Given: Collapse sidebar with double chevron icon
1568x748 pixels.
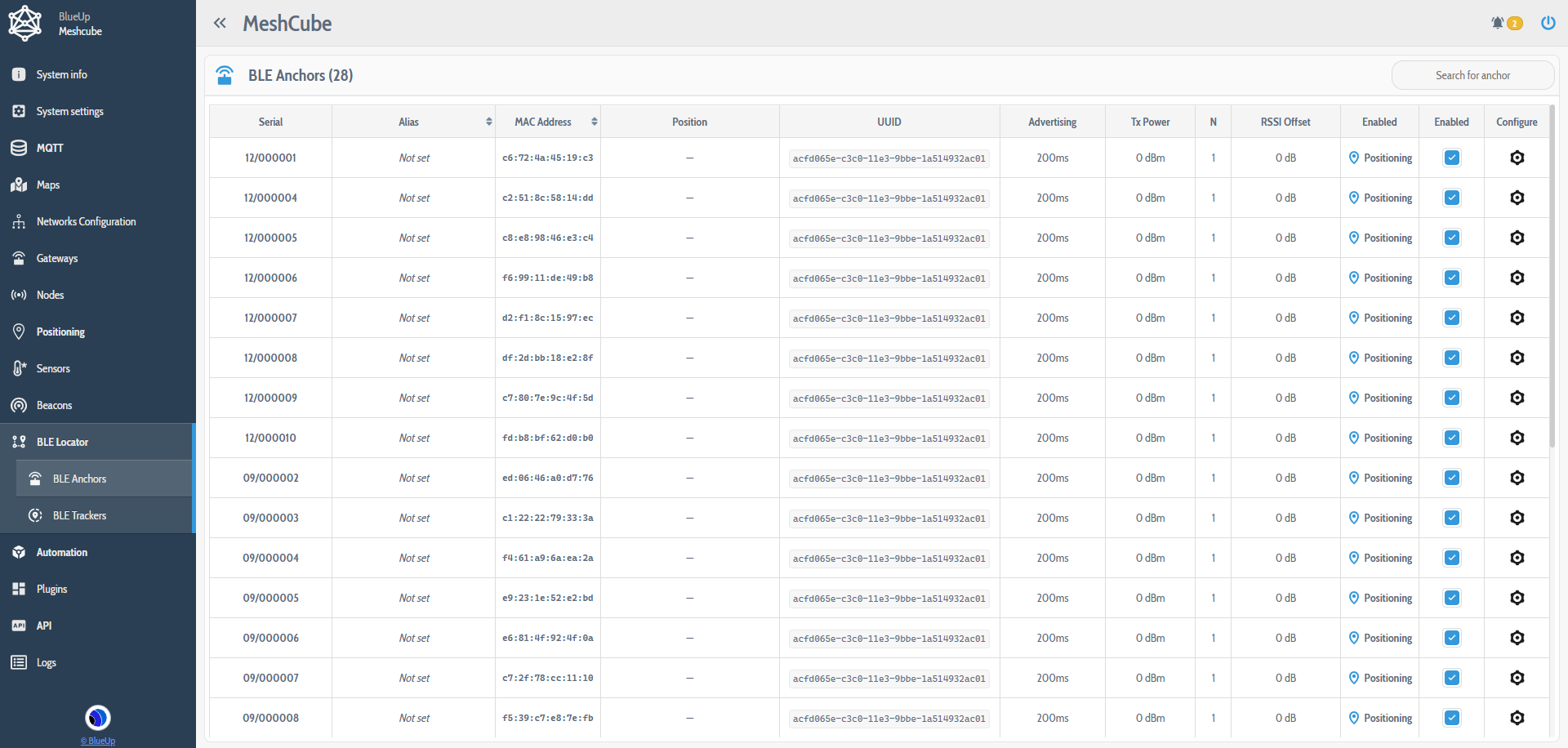Looking at the screenshot, I should 220,23.
